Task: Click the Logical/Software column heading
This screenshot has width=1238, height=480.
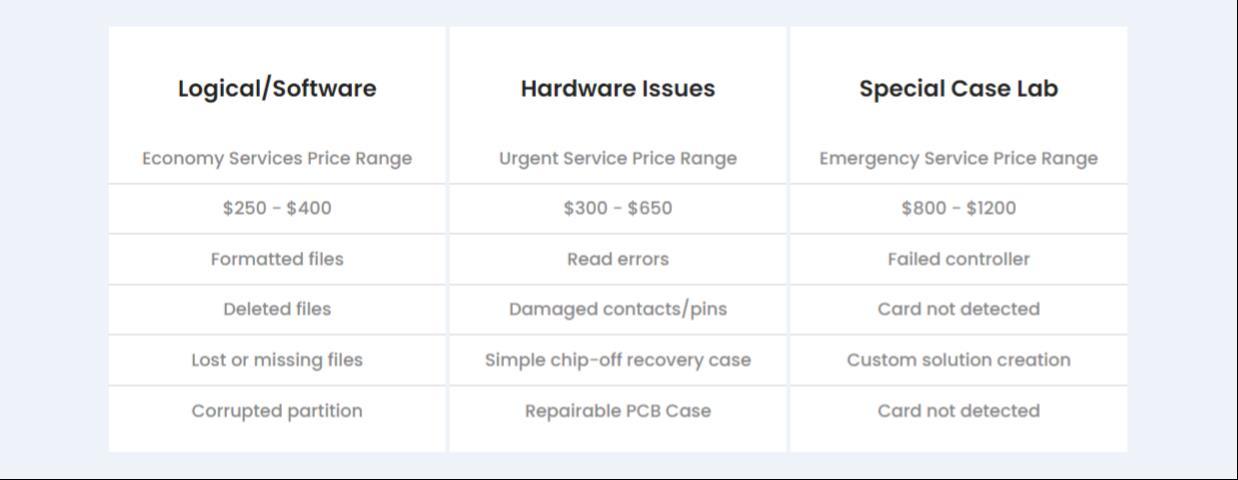Action: 277,88
